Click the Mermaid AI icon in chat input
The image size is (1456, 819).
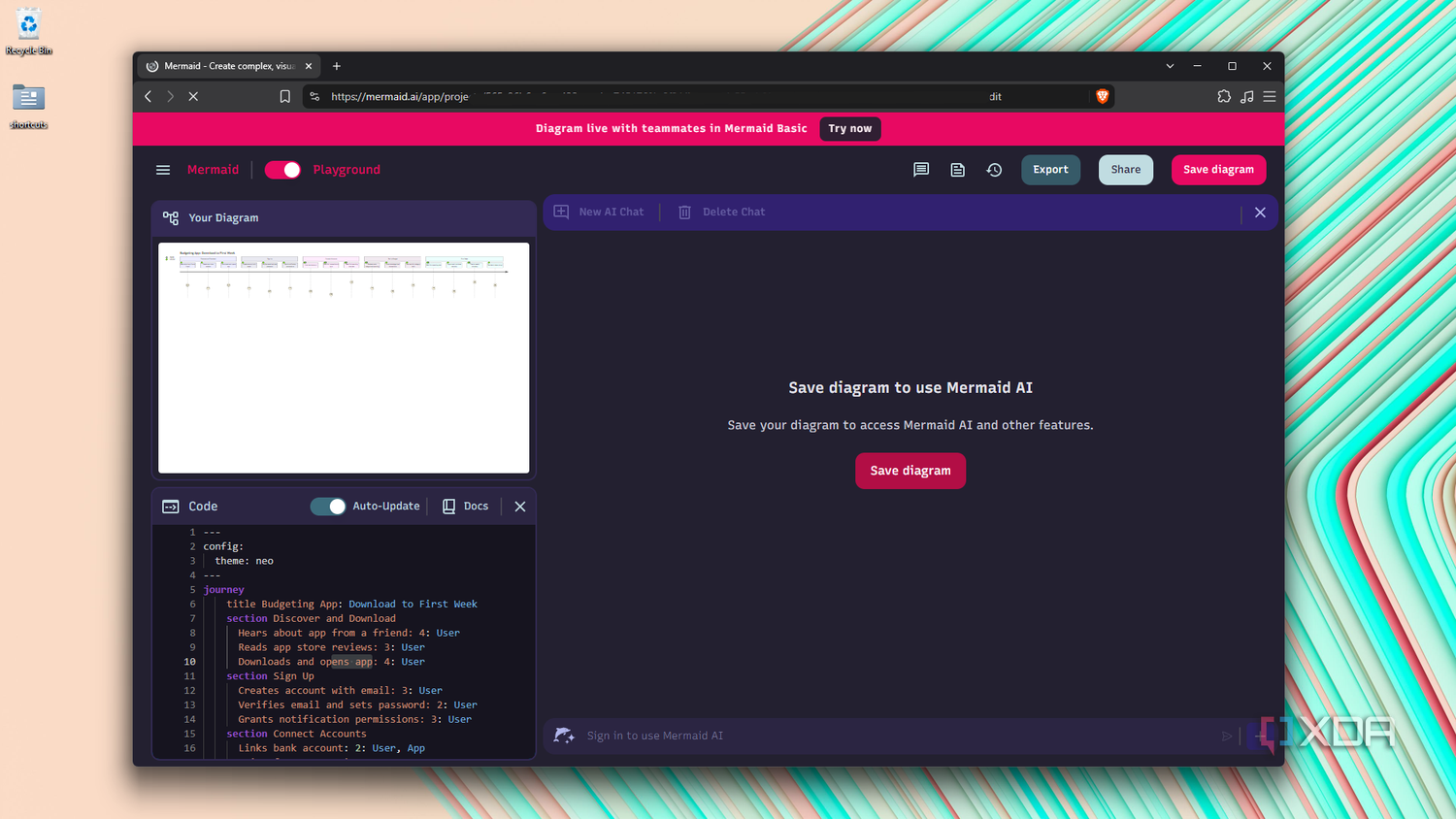[564, 736]
